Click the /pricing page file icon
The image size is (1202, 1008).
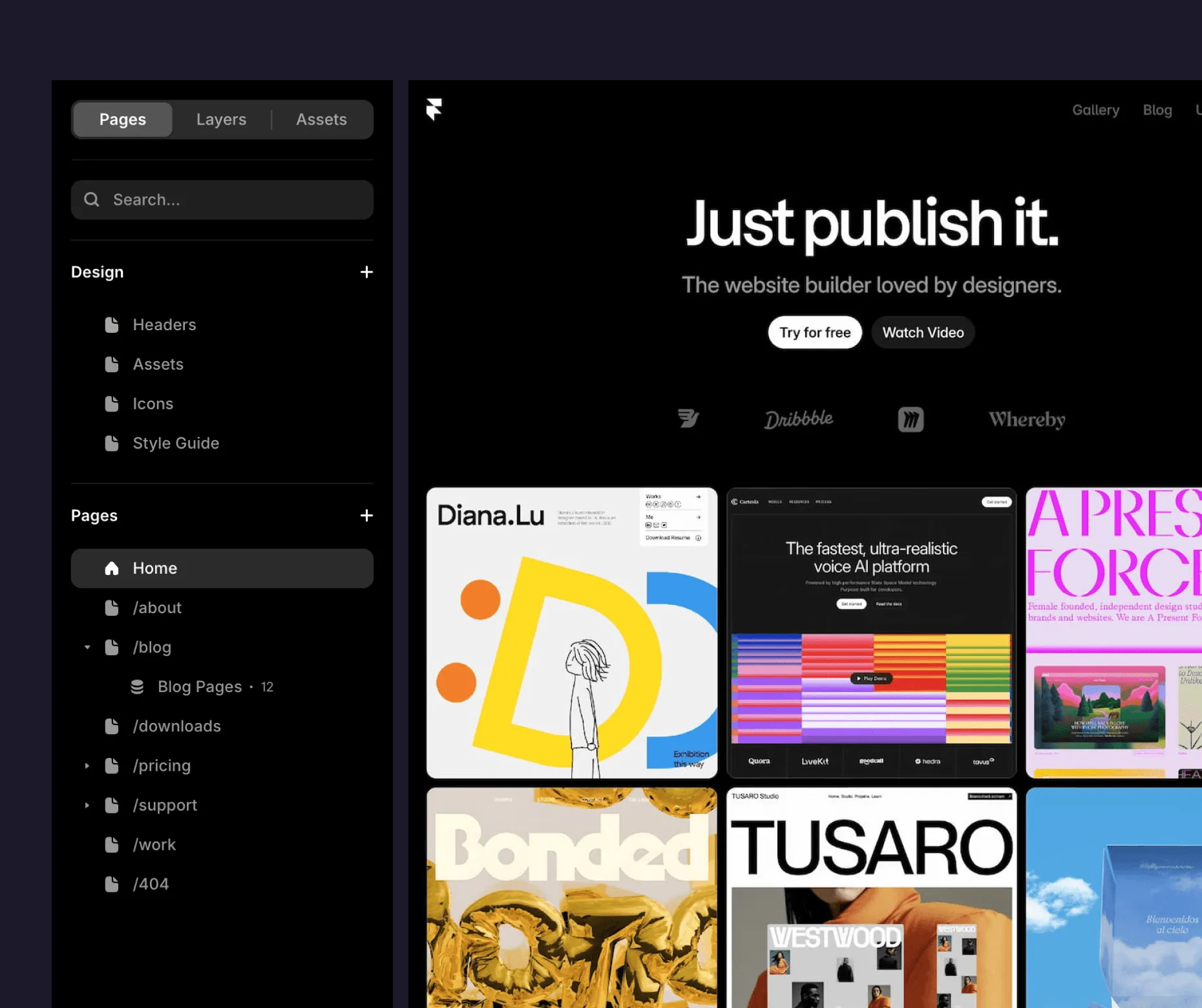[x=112, y=766]
